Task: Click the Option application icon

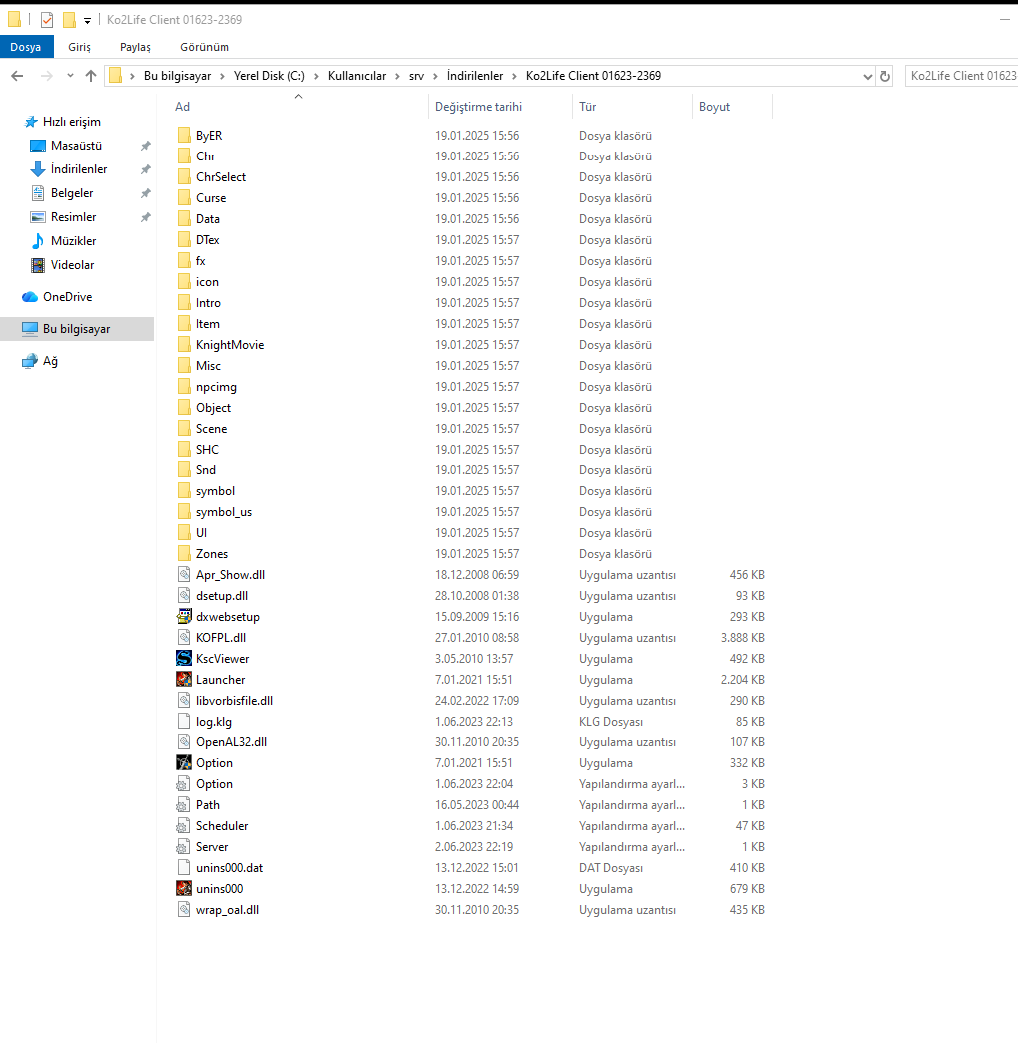Action: [184, 762]
